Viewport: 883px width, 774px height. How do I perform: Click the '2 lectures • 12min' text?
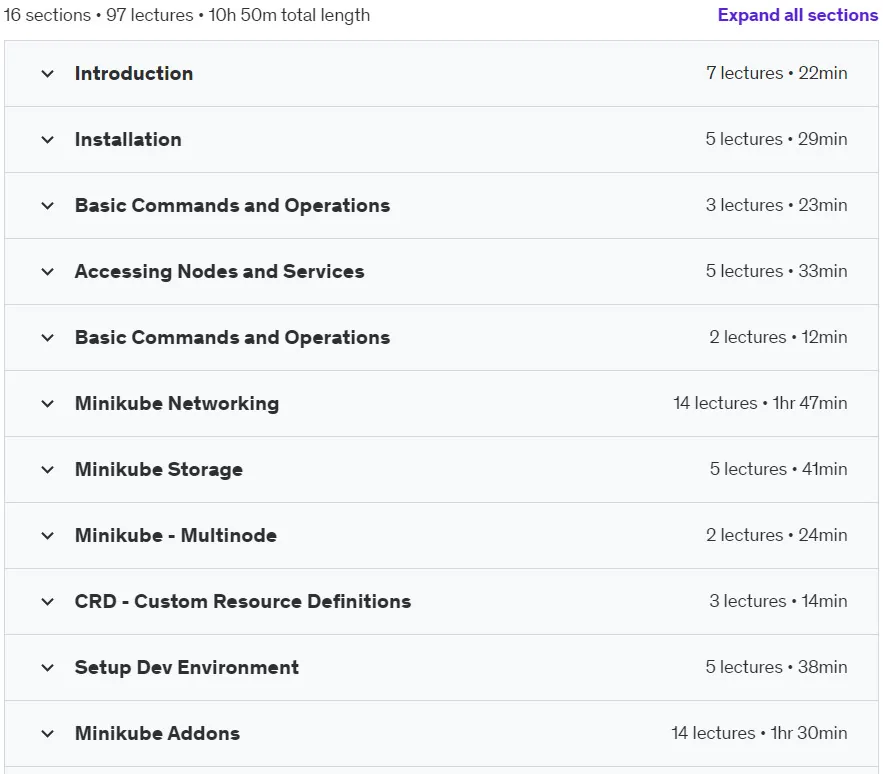click(778, 337)
